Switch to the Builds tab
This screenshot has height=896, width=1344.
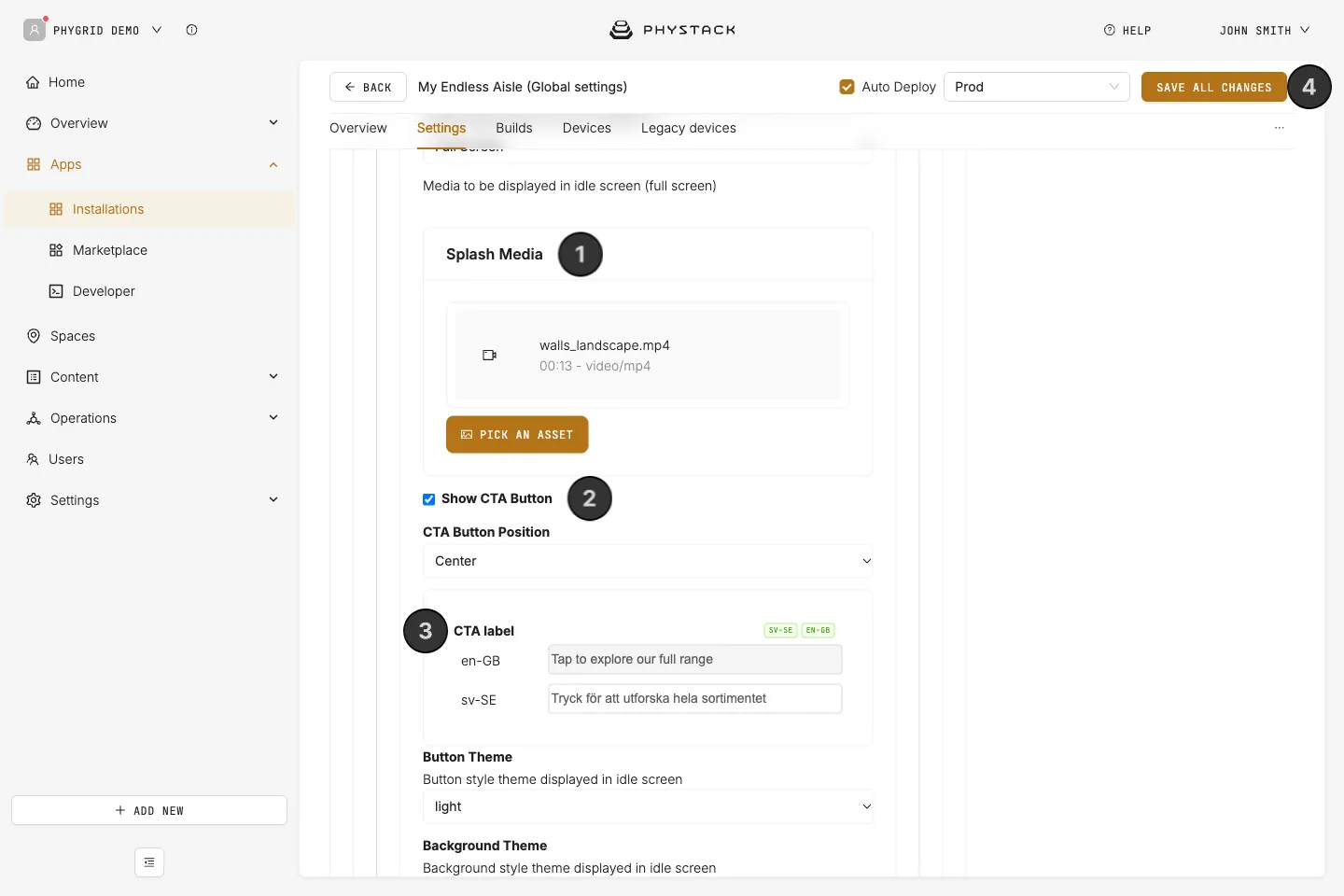pos(514,128)
